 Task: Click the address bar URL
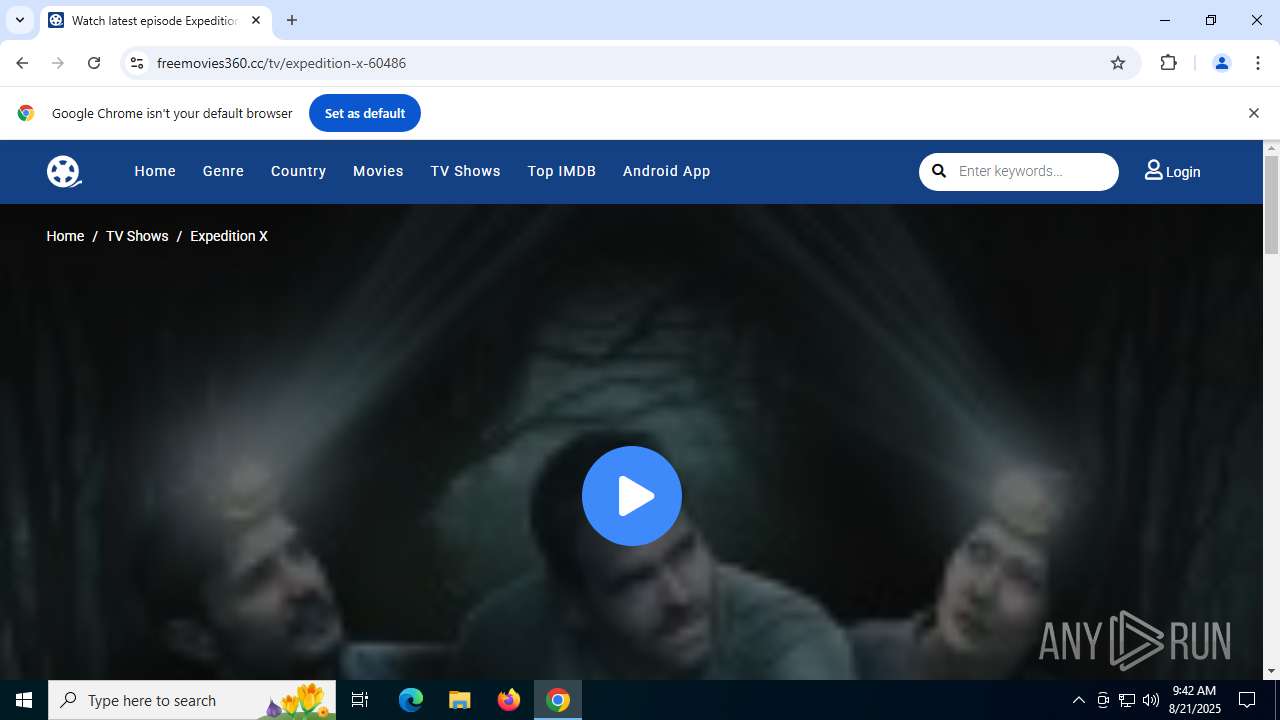point(281,63)
